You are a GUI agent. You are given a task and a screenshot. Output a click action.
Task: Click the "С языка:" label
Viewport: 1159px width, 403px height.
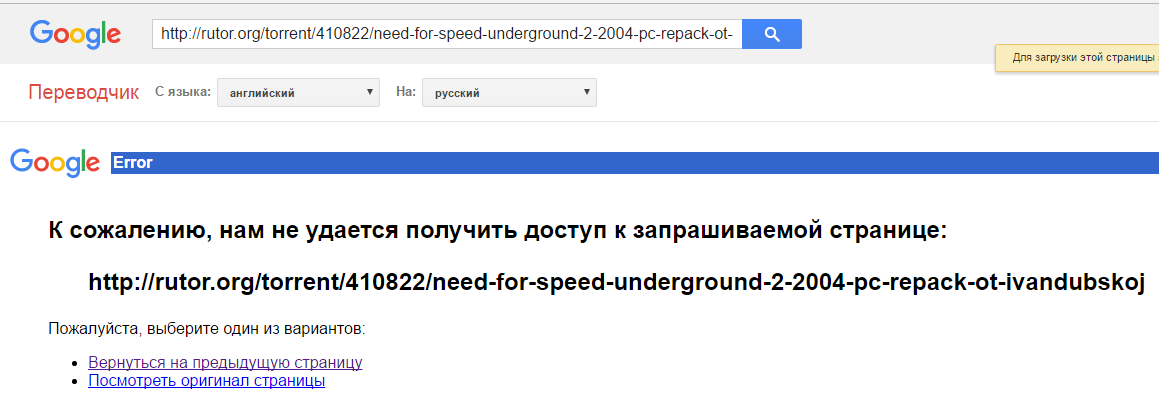coord(183,92)
